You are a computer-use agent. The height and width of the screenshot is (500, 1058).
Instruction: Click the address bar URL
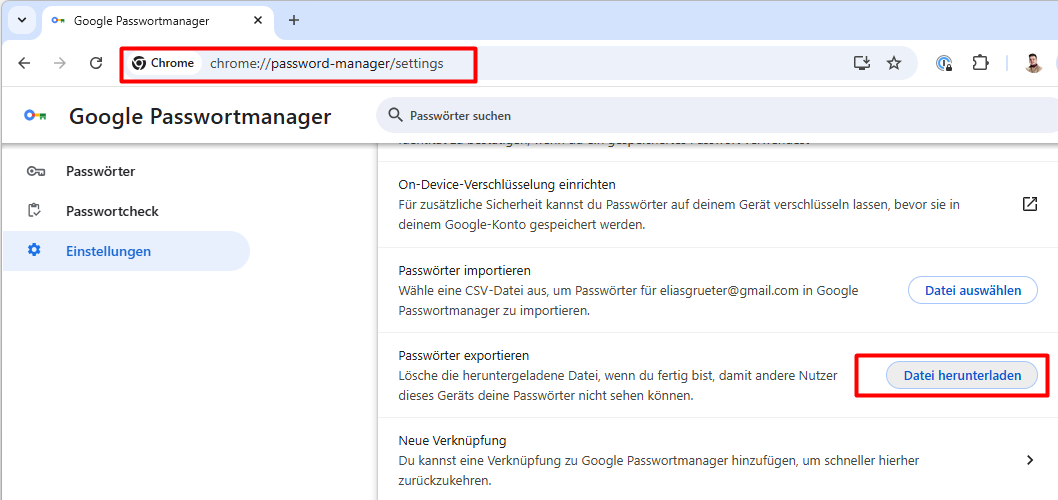(326, 63)
